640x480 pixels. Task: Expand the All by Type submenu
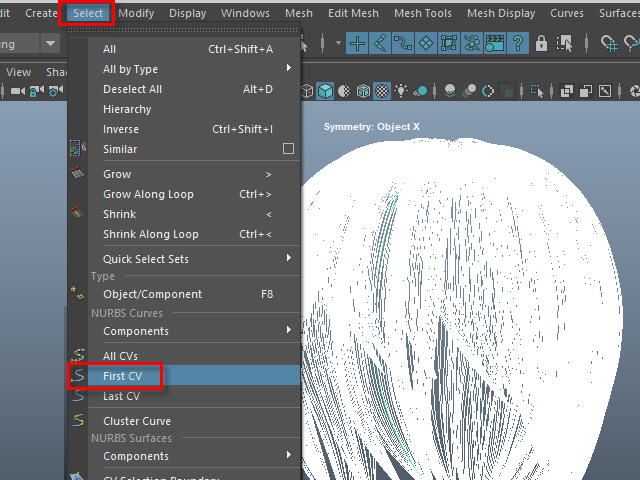(288, 69)
